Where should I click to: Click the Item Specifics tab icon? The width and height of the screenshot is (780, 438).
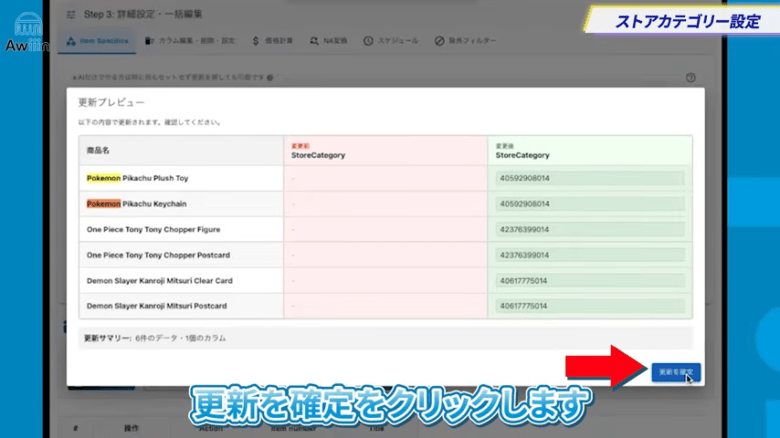pos(71,41)
